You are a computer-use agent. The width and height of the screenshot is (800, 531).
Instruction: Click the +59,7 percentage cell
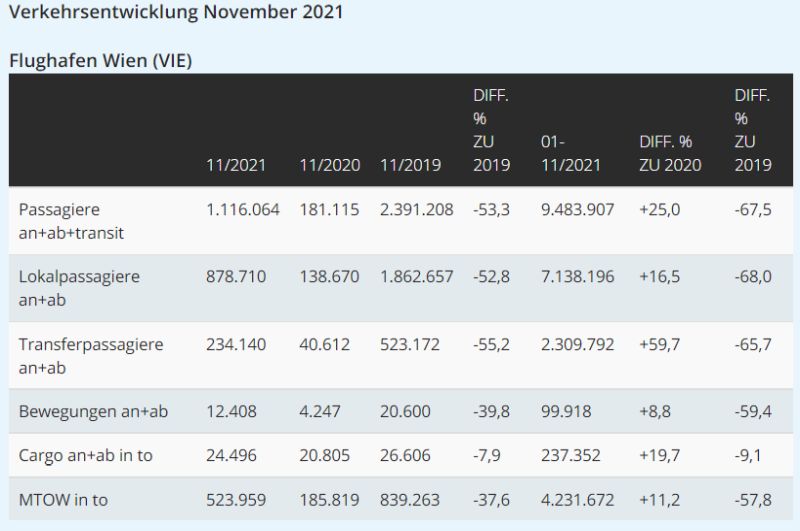point(660,344)
